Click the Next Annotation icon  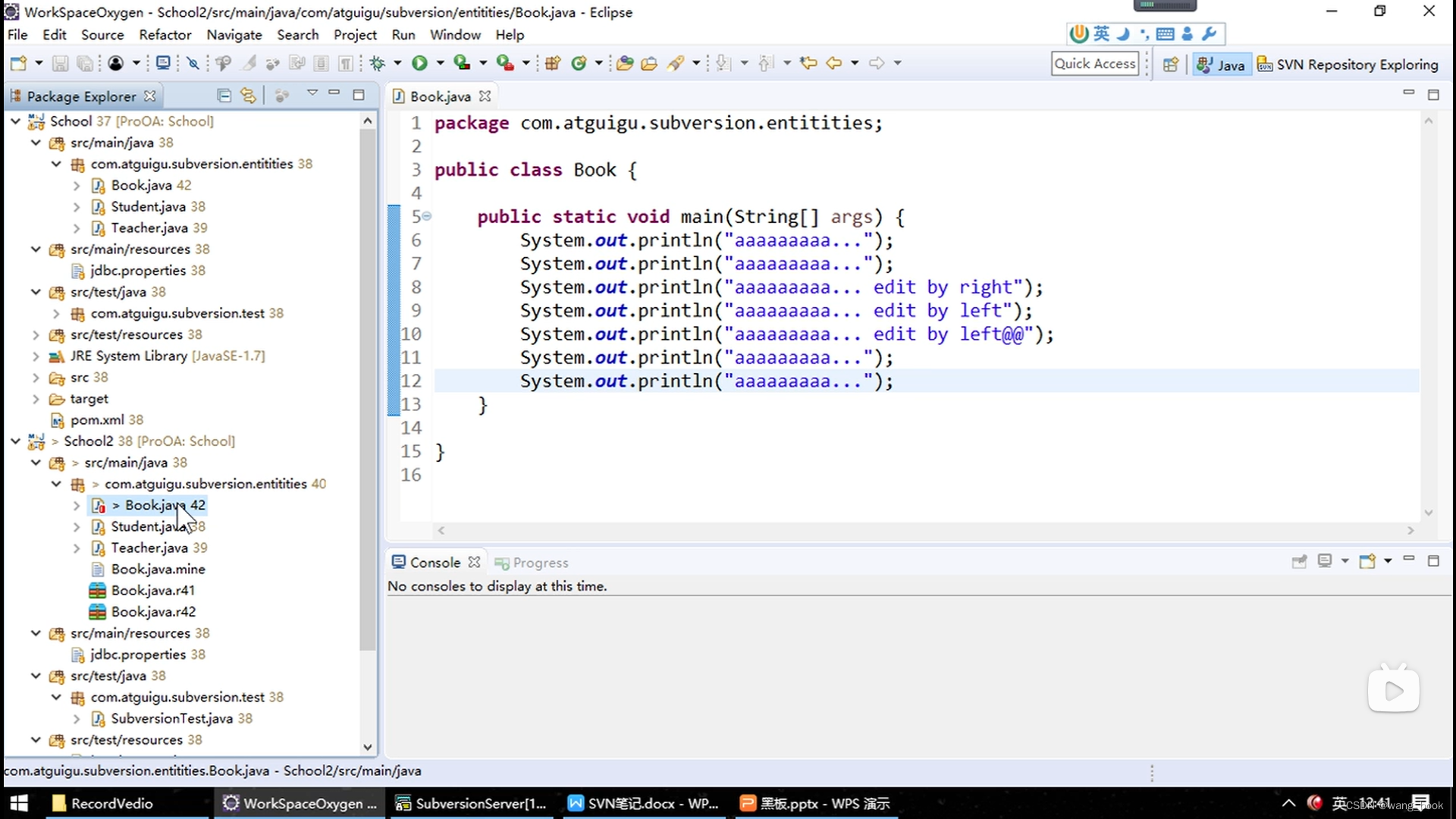[723, 63]
